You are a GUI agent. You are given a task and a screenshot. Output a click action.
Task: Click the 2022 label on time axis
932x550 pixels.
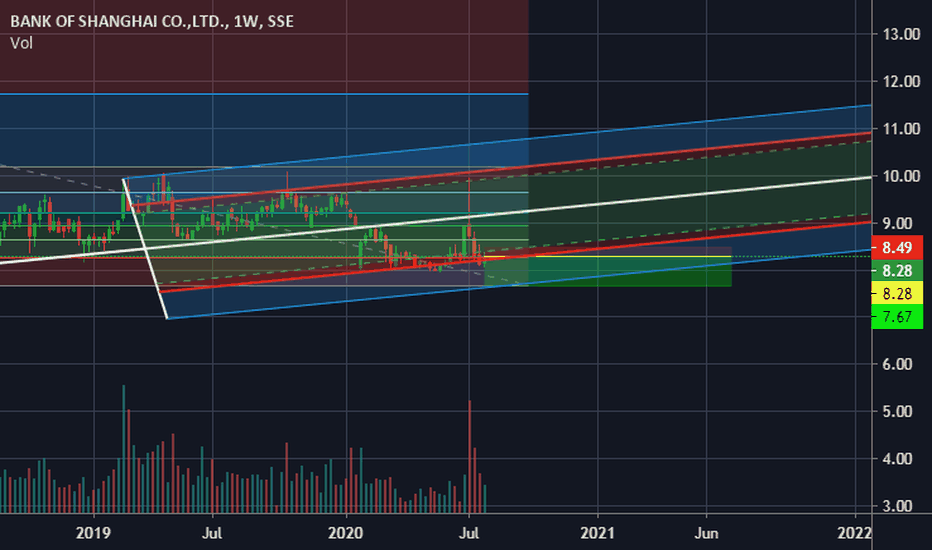coord(854,533)
